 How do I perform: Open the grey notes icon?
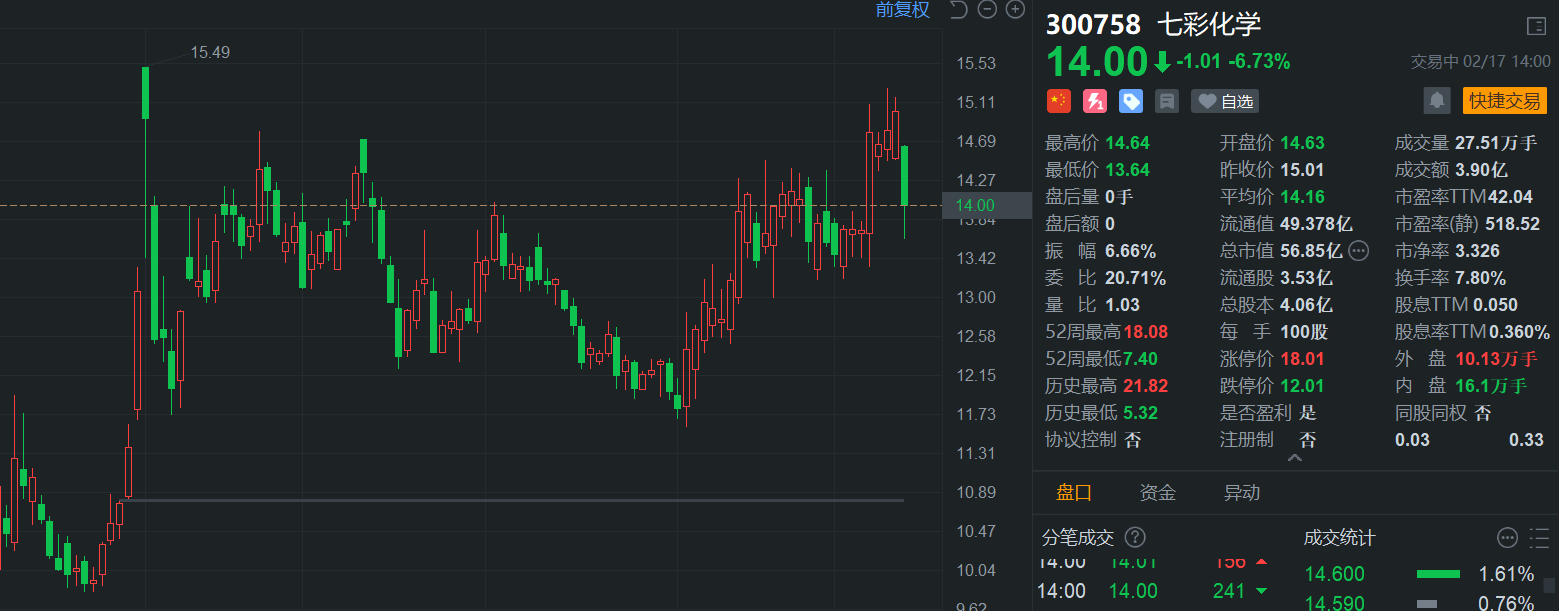tap(1166, 101)
